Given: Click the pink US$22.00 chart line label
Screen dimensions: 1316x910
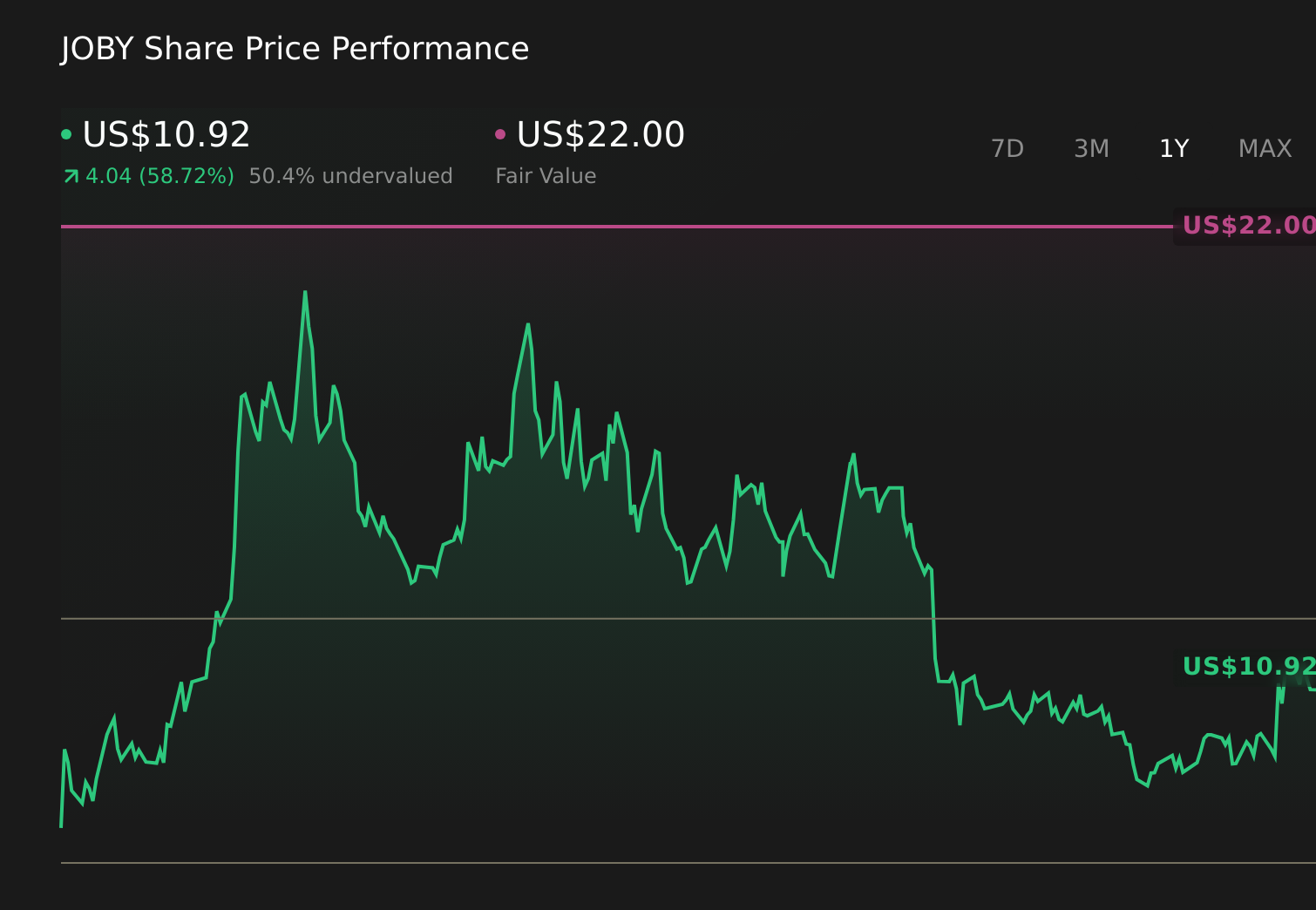Looking at the screenshot, I should tap(1248, 226).
